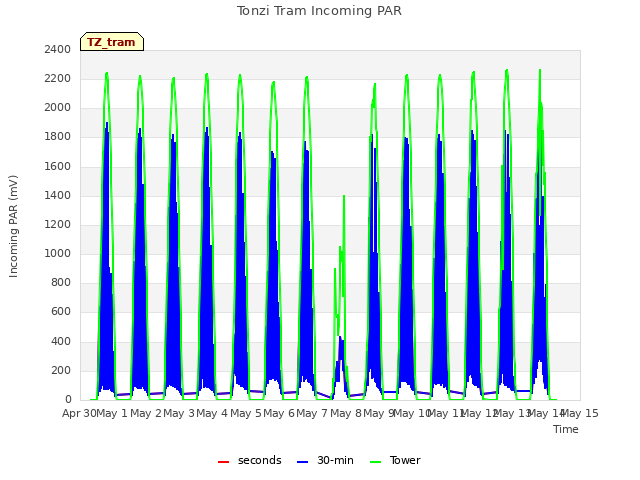Click the 400 y-axis tick label
The width and height of the screenshot is (640, 480).
coord(61,341)
